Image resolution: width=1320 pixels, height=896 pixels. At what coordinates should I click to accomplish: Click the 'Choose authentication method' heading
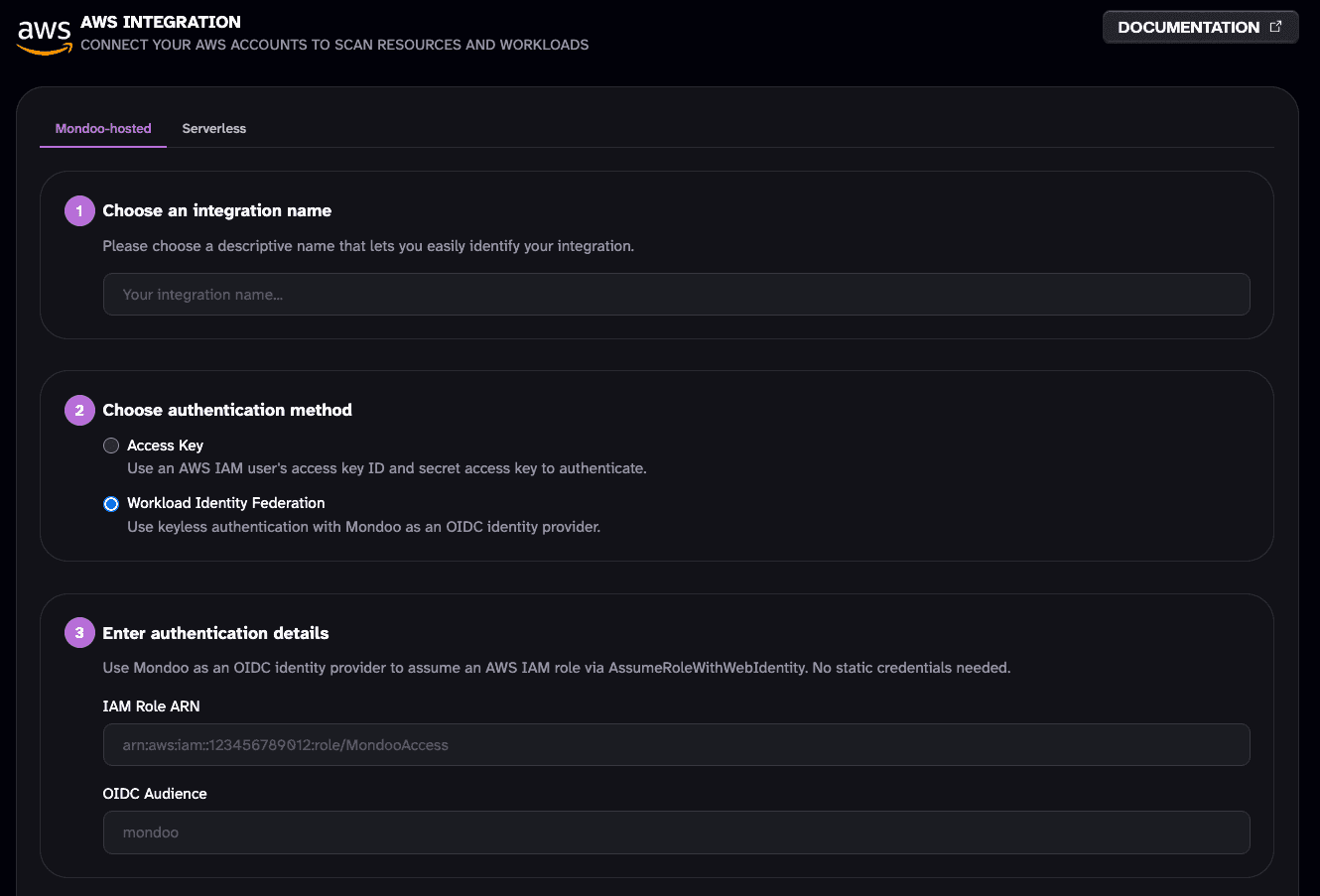(x=227, y=410)
